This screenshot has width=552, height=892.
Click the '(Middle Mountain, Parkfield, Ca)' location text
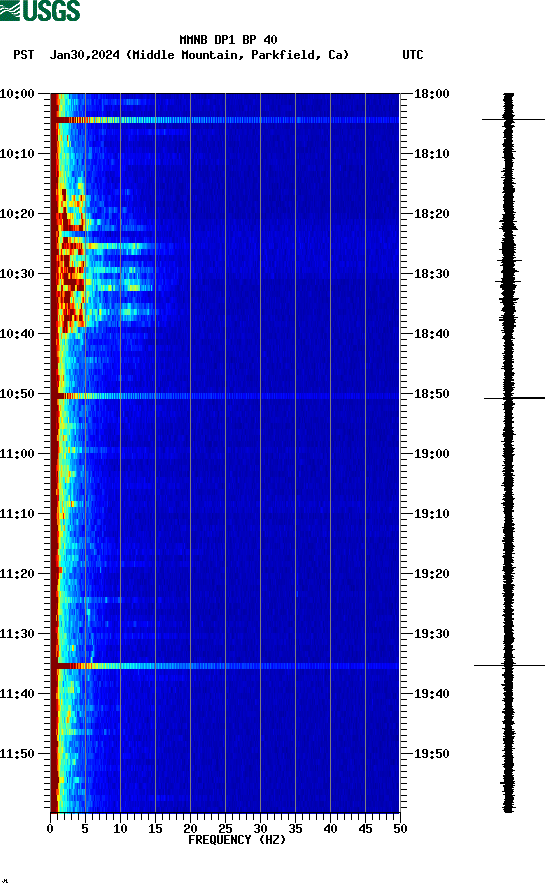pyautogui.click(x=237, y=55)
